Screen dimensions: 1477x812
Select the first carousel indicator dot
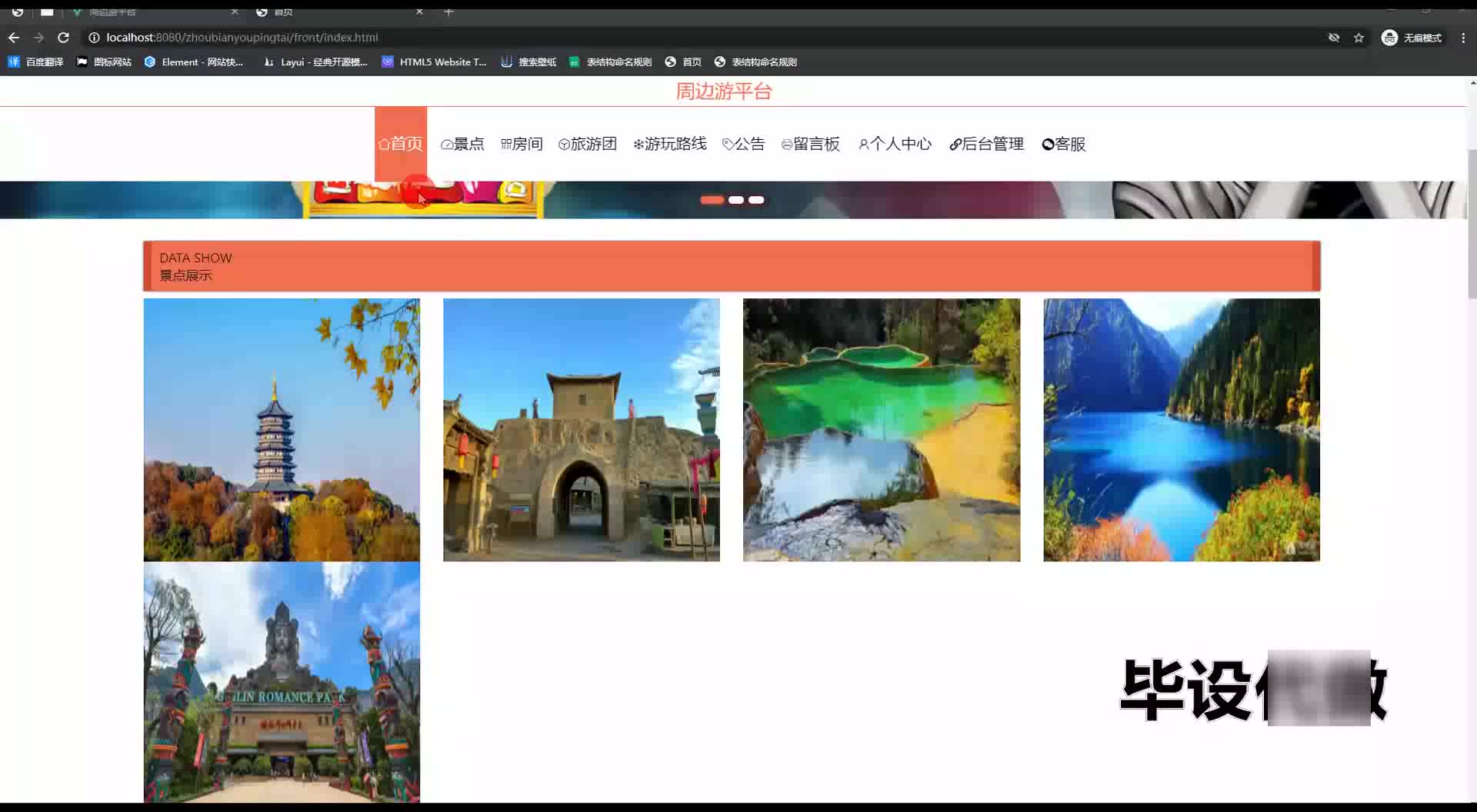(712, 200)
